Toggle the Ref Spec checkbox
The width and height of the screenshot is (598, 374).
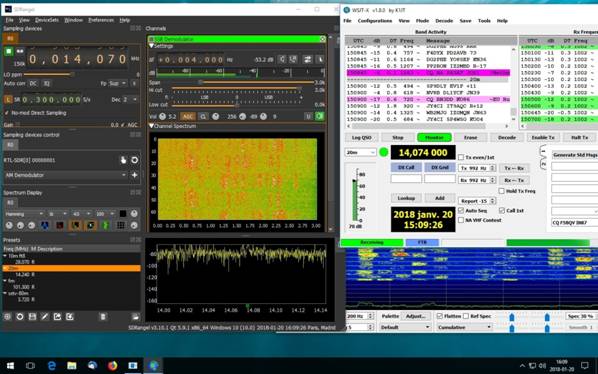point(466,316)
